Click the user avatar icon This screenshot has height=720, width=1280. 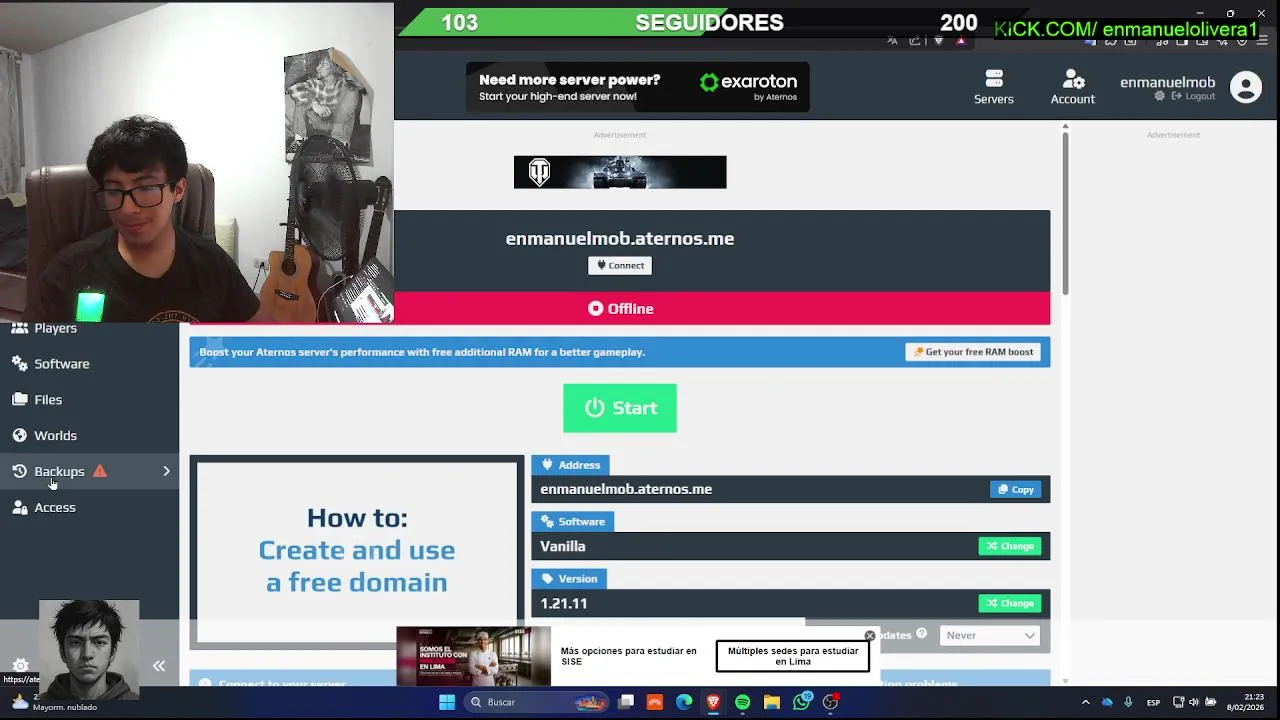1246,88
